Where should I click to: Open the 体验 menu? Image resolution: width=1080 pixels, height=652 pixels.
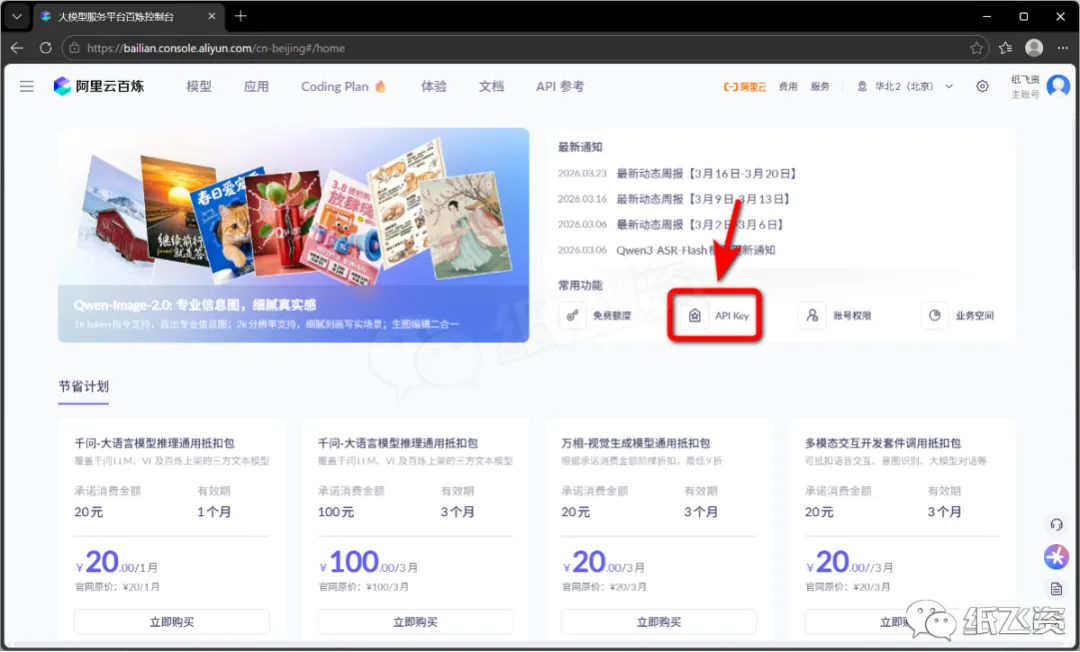(433, 86)
